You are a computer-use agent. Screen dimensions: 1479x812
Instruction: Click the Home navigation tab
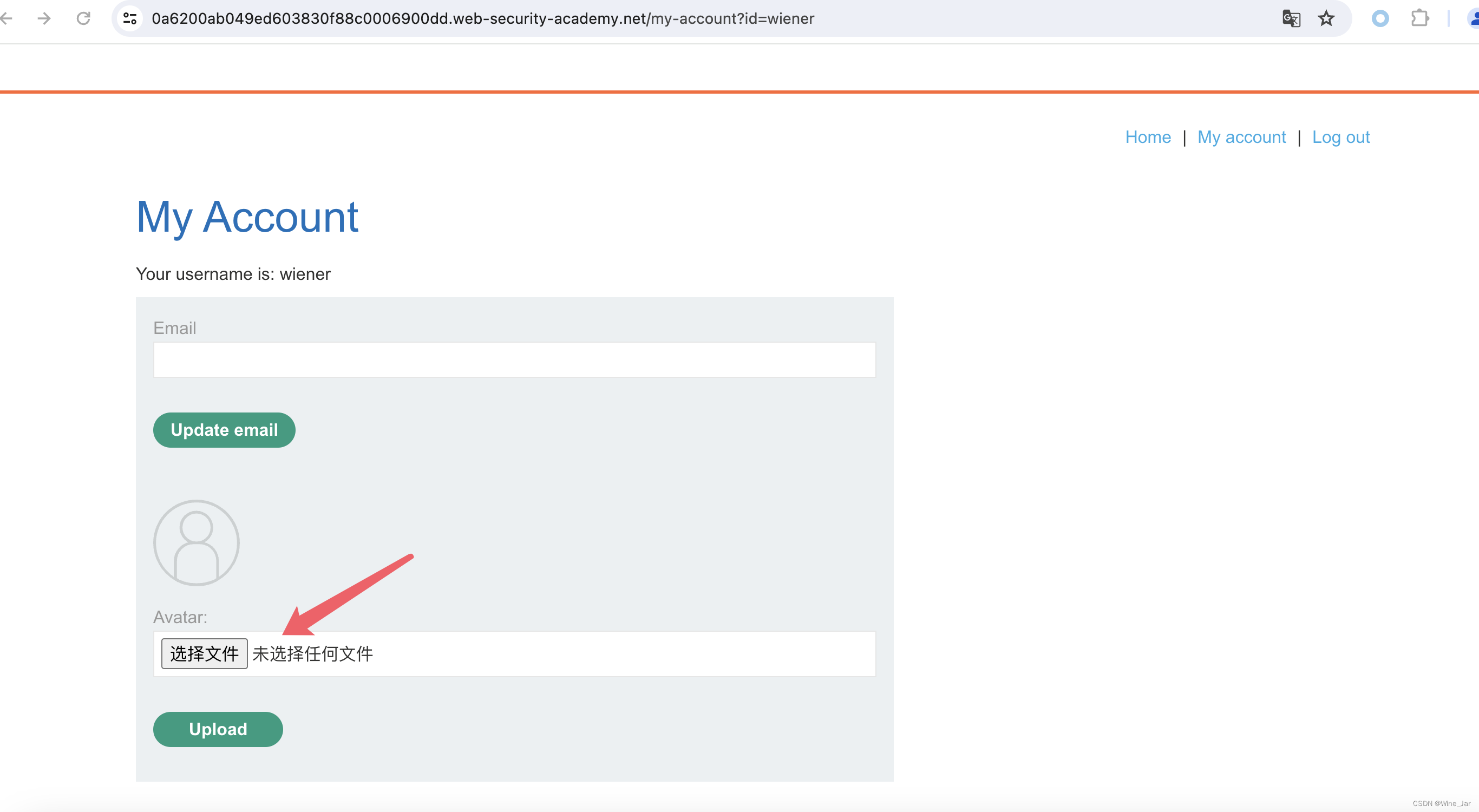pos(1147,136)
